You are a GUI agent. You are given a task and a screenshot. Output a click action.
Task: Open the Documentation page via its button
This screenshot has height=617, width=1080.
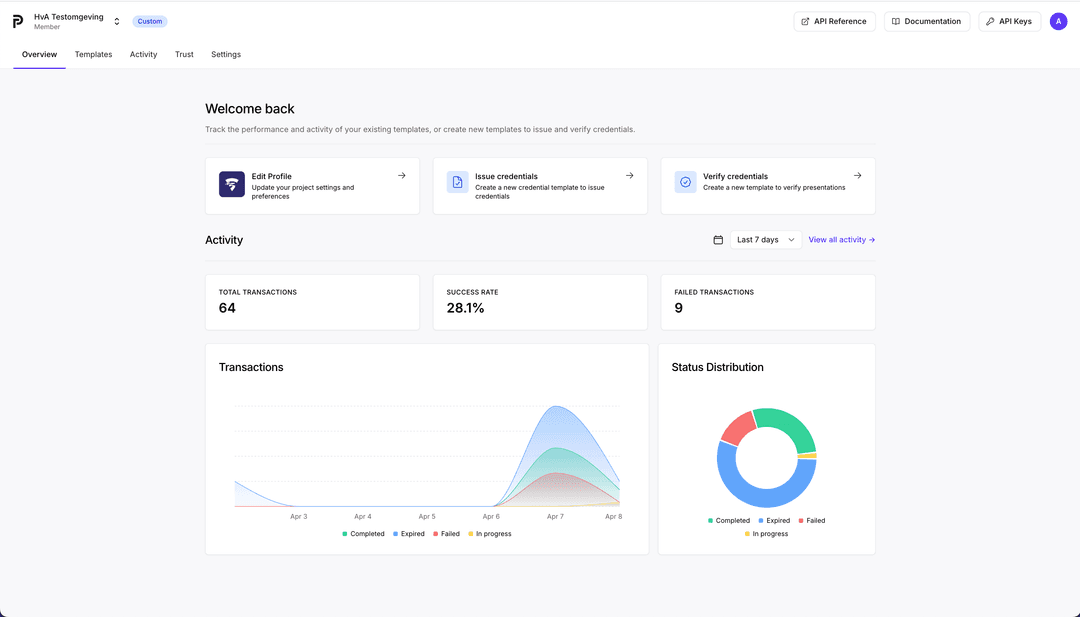click(x=927, y=20)
